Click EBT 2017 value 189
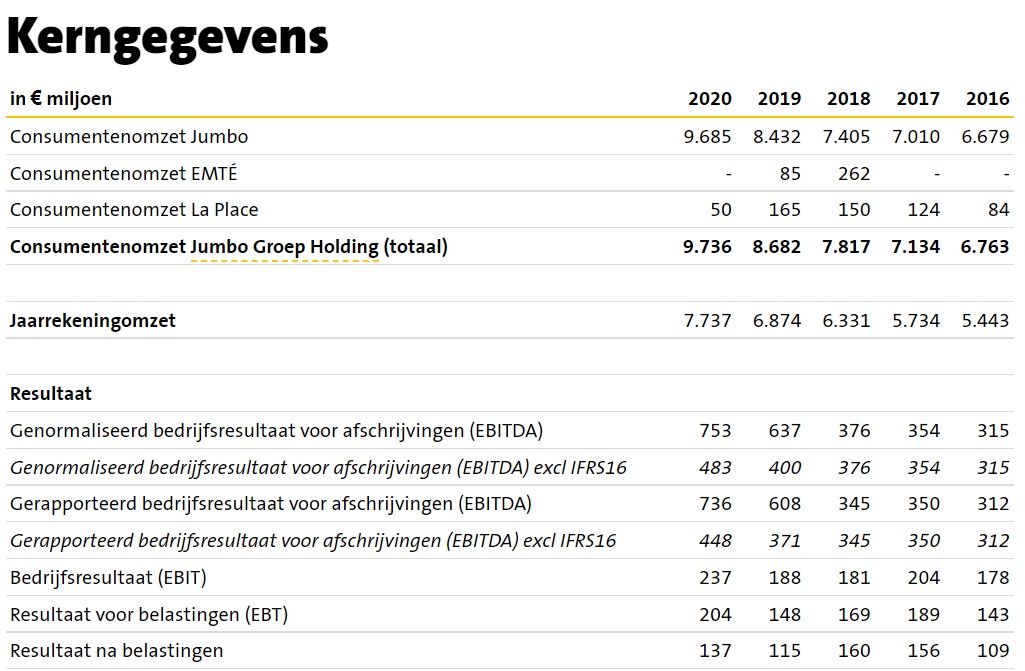The image size is (1025, 671). 924,615
